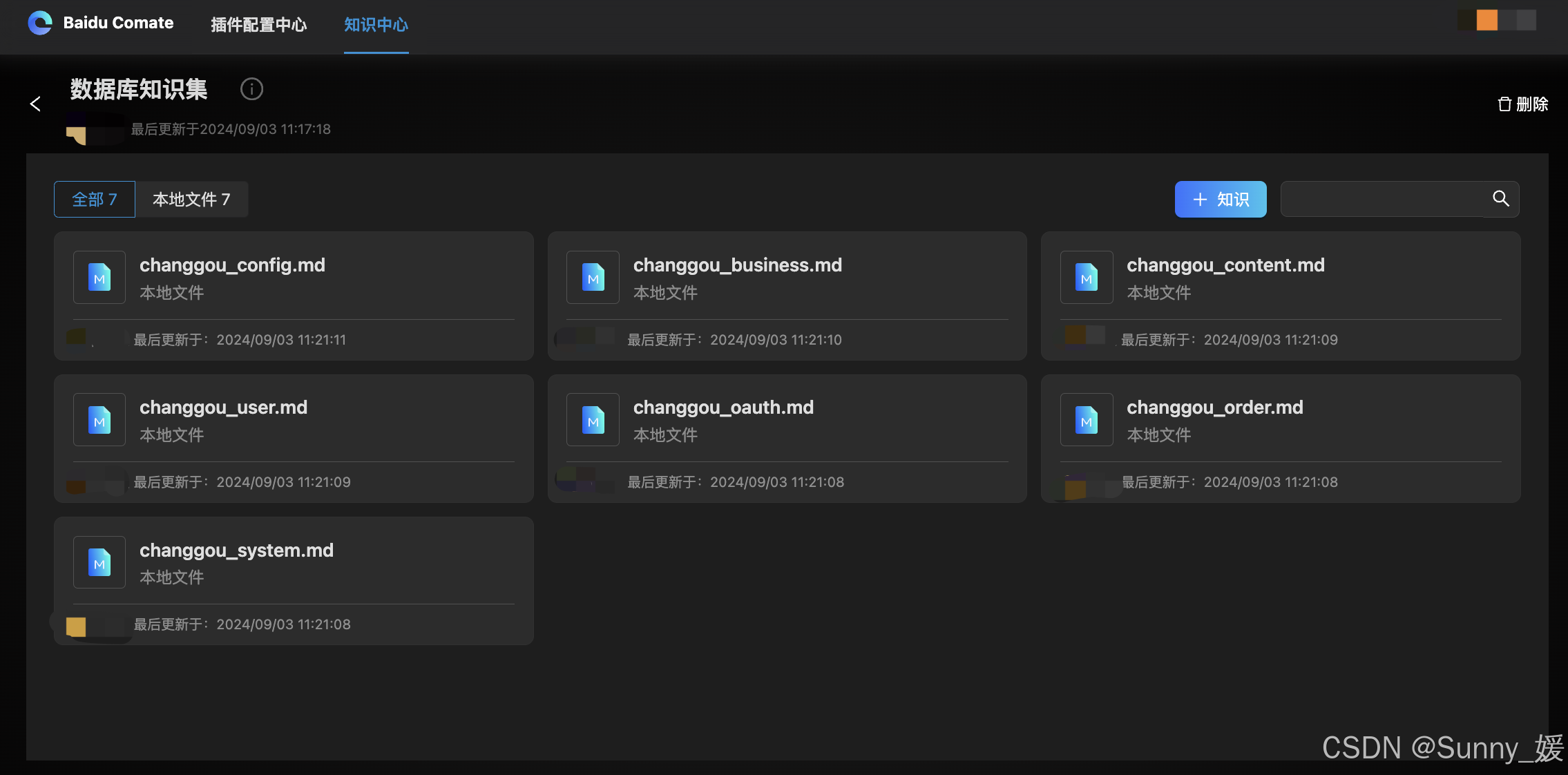The height and width of the screenshot is (775, 1568).
Task: Focus the knowledge search input field
Action: pos(1381,200)
